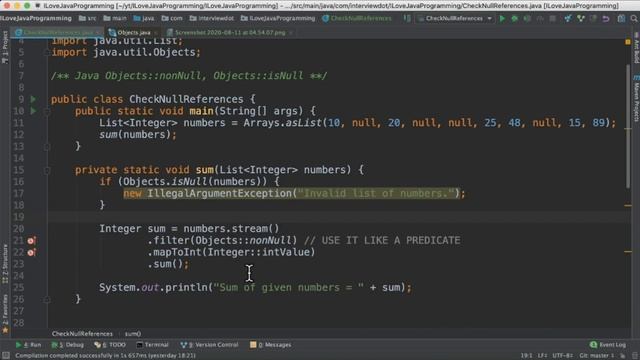Viewport: 640px width, 360px height.
Task: Commit changes using the VCS commit icon
Action: click(x=580, y=18)
